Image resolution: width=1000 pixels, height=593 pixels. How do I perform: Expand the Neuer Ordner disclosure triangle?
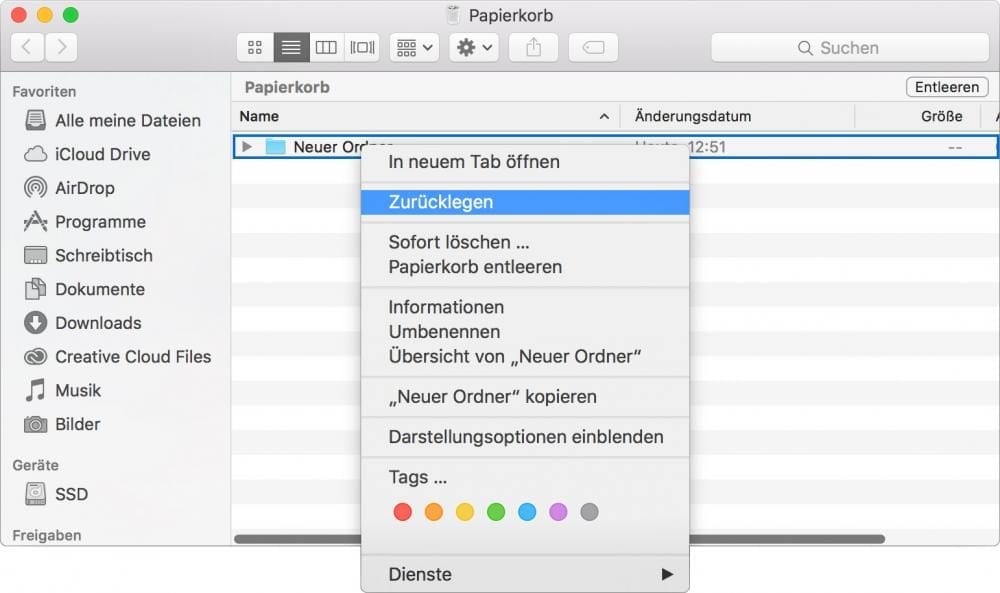247,146
